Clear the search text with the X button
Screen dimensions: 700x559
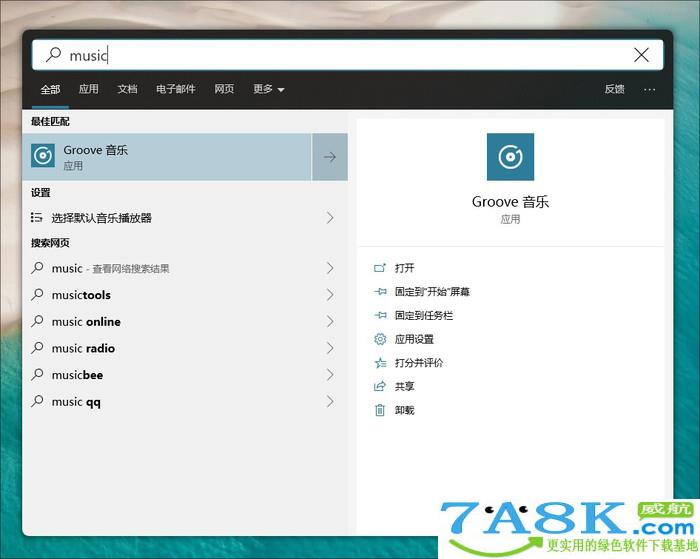pyautogui.click(x=642, y=55)
